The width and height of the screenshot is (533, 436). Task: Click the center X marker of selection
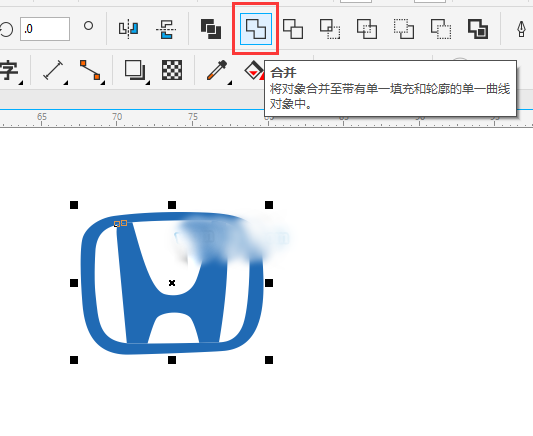pyautogui.click(x=172, y=283)
